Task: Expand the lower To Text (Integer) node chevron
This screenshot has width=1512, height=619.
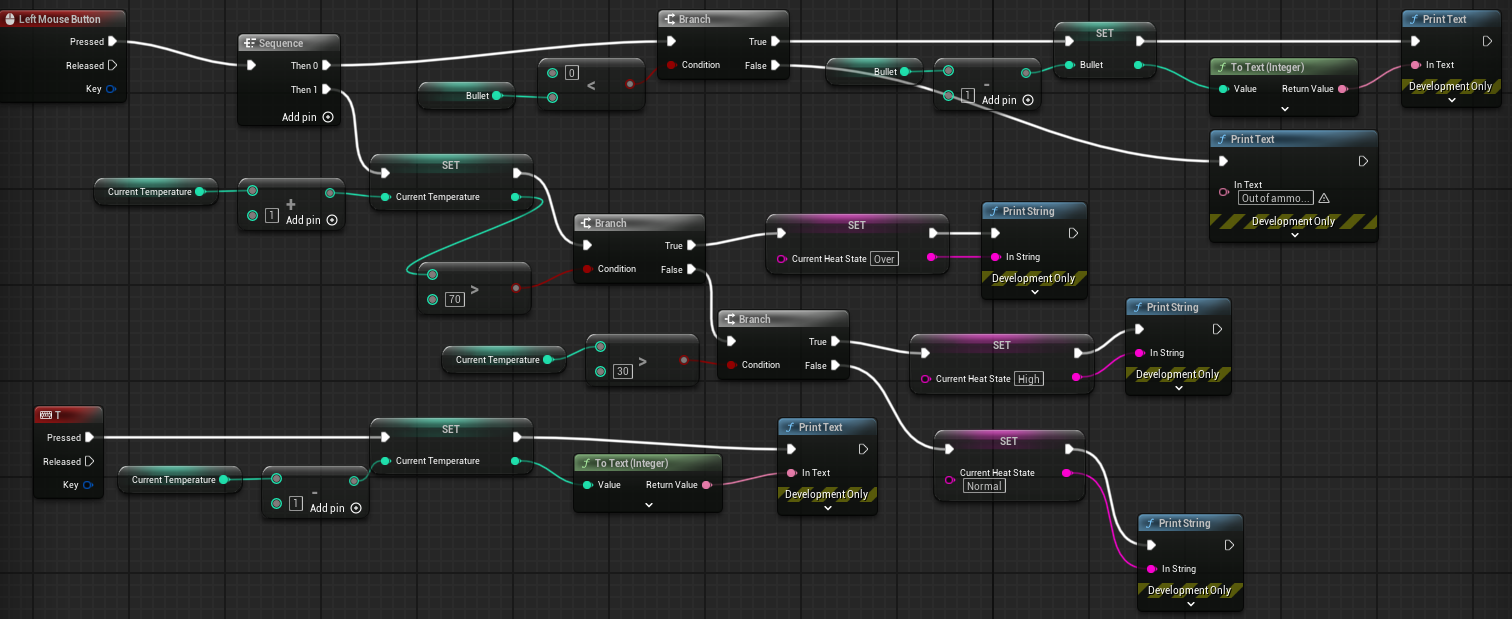Action: coord(648,505)
